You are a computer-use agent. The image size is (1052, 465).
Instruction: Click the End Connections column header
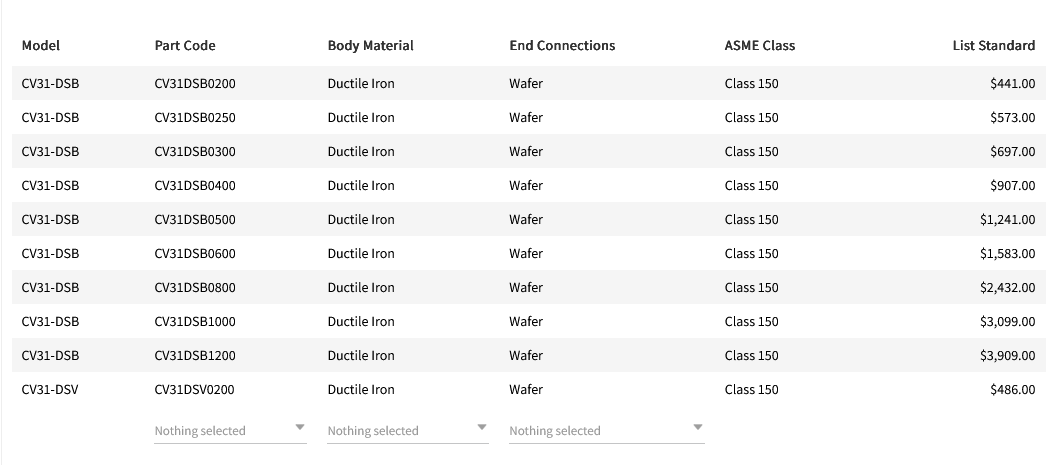(x=562, y=45)
